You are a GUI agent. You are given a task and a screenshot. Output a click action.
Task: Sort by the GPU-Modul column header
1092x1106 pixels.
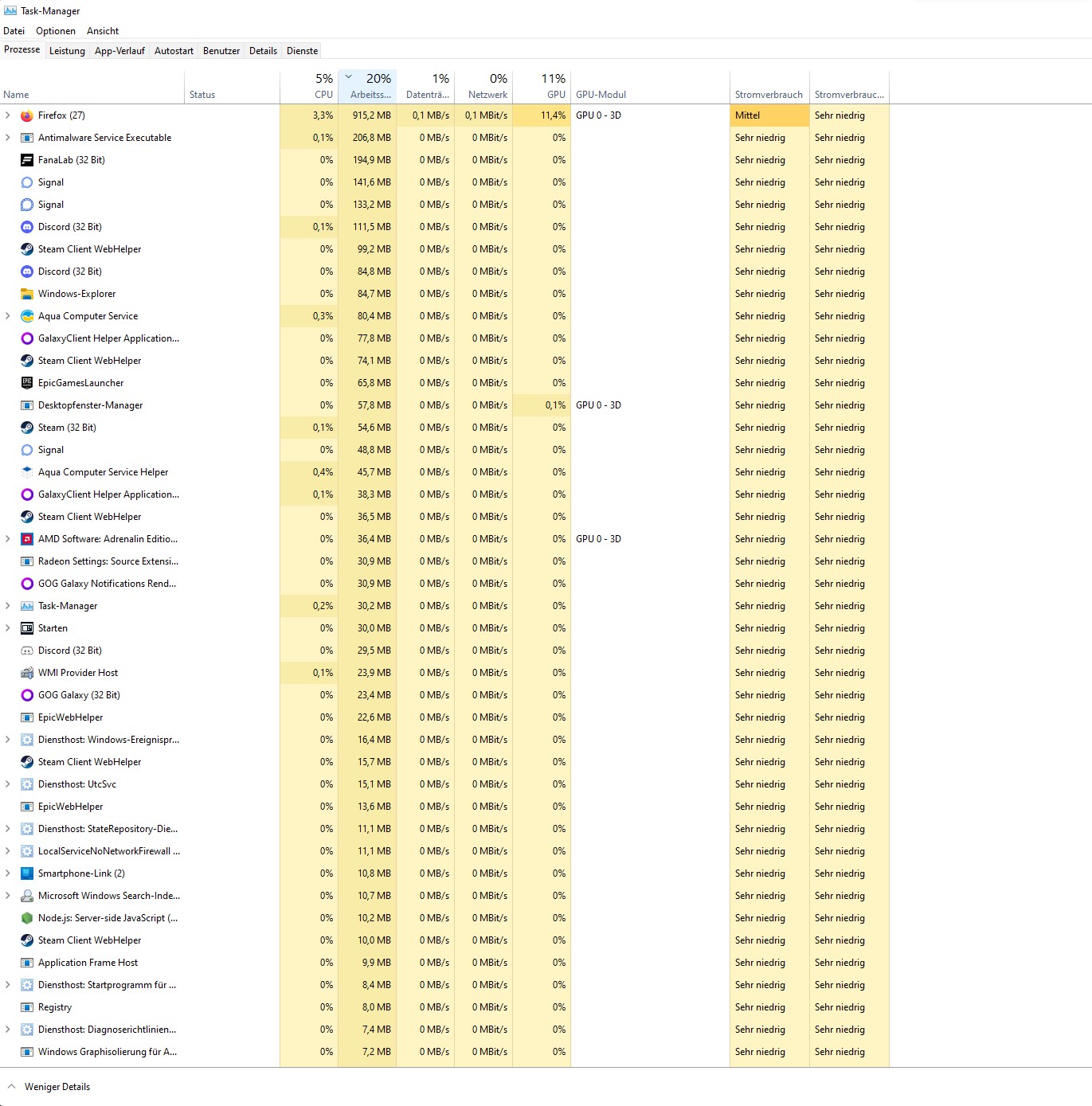650,87
